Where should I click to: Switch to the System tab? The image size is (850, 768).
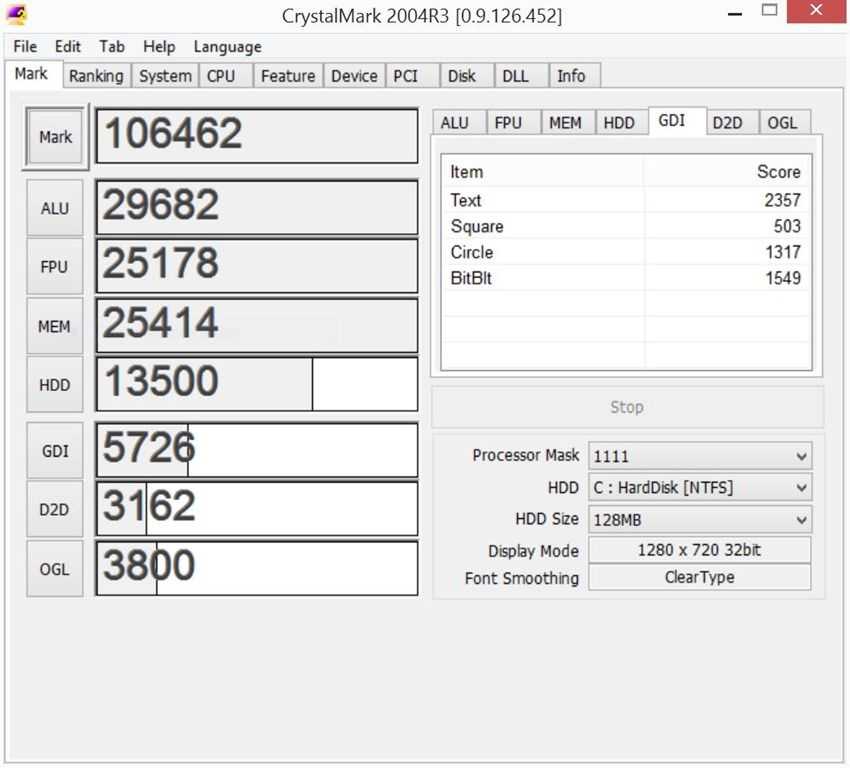pos(165,76)
